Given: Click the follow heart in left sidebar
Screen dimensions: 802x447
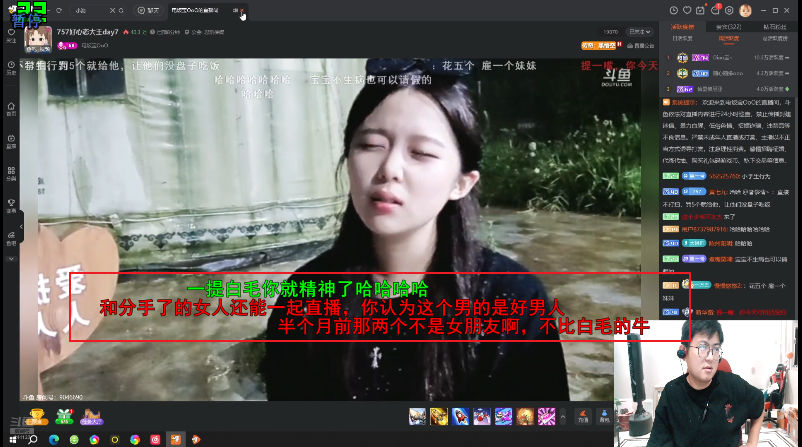Looking at the screenshot, I should coord(11,35).
